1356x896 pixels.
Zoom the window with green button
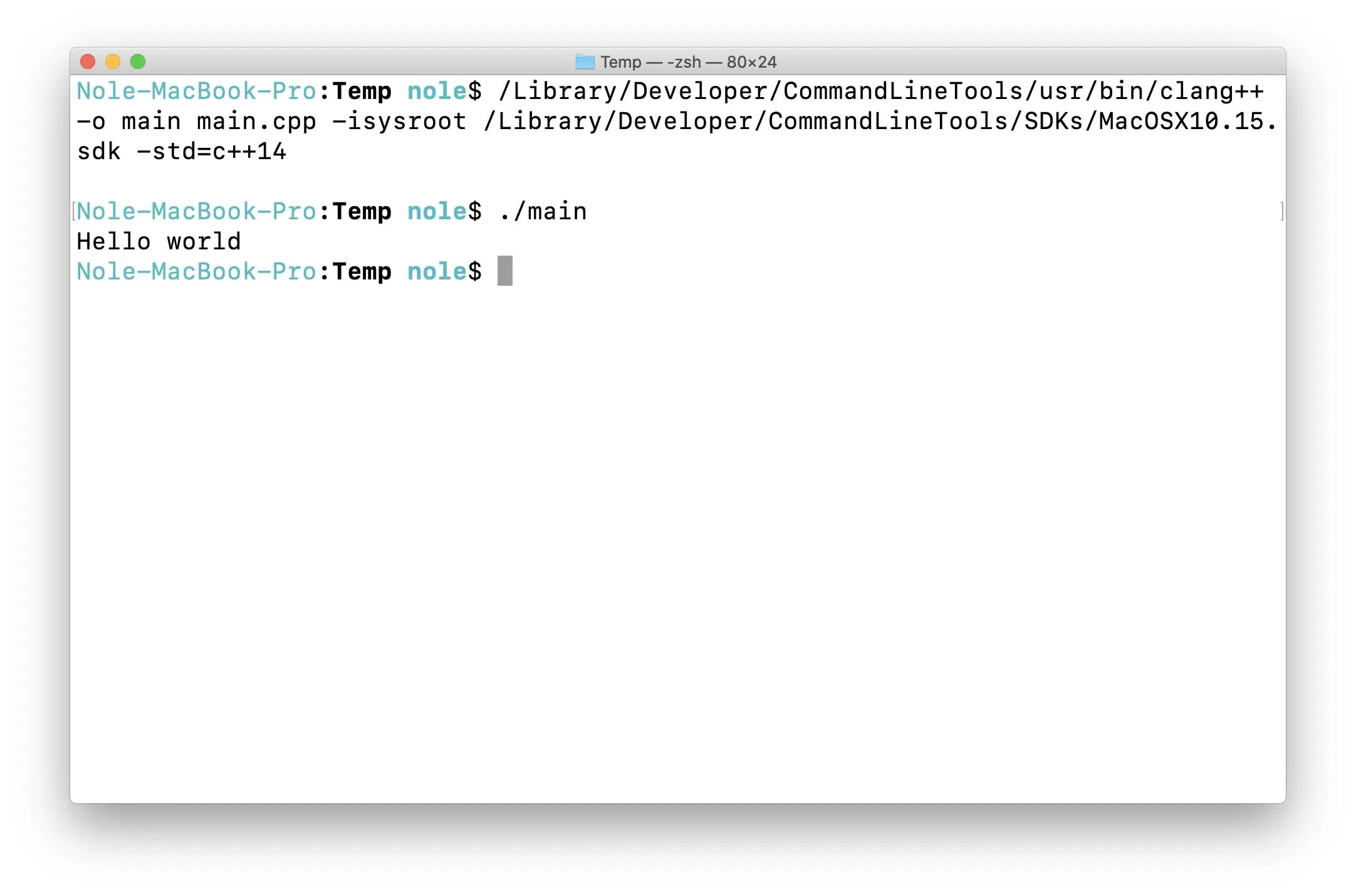[x=138, y=61]
